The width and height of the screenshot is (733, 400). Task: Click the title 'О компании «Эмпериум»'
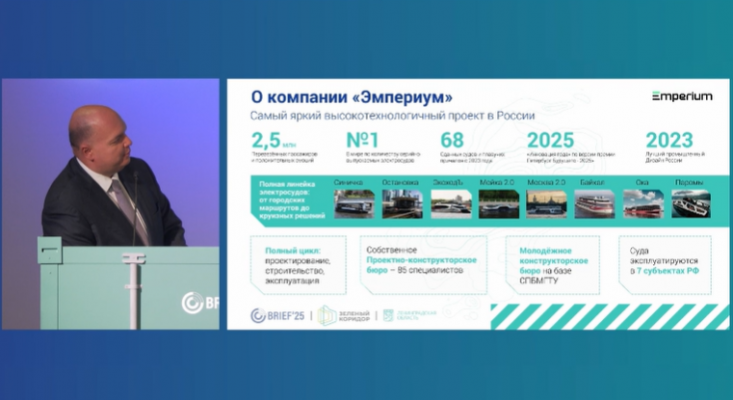(352, 97)
